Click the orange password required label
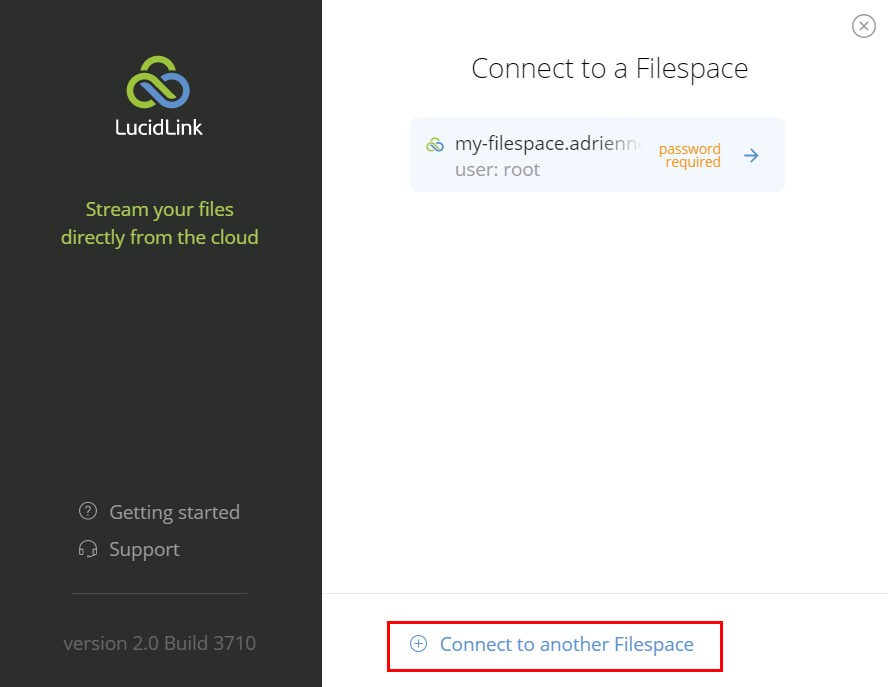Image resolution: width=888 pixels, height=687 pixels. 689,155
